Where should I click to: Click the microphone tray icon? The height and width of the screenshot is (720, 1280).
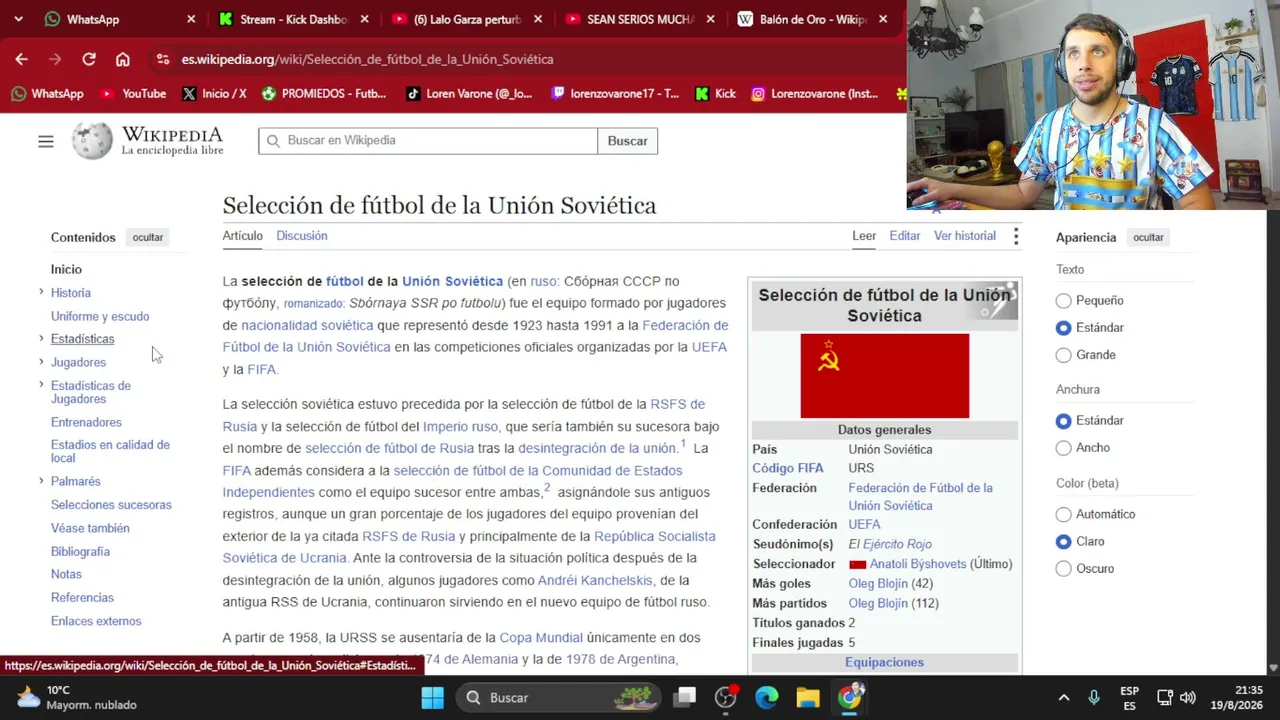[1094, 698]
